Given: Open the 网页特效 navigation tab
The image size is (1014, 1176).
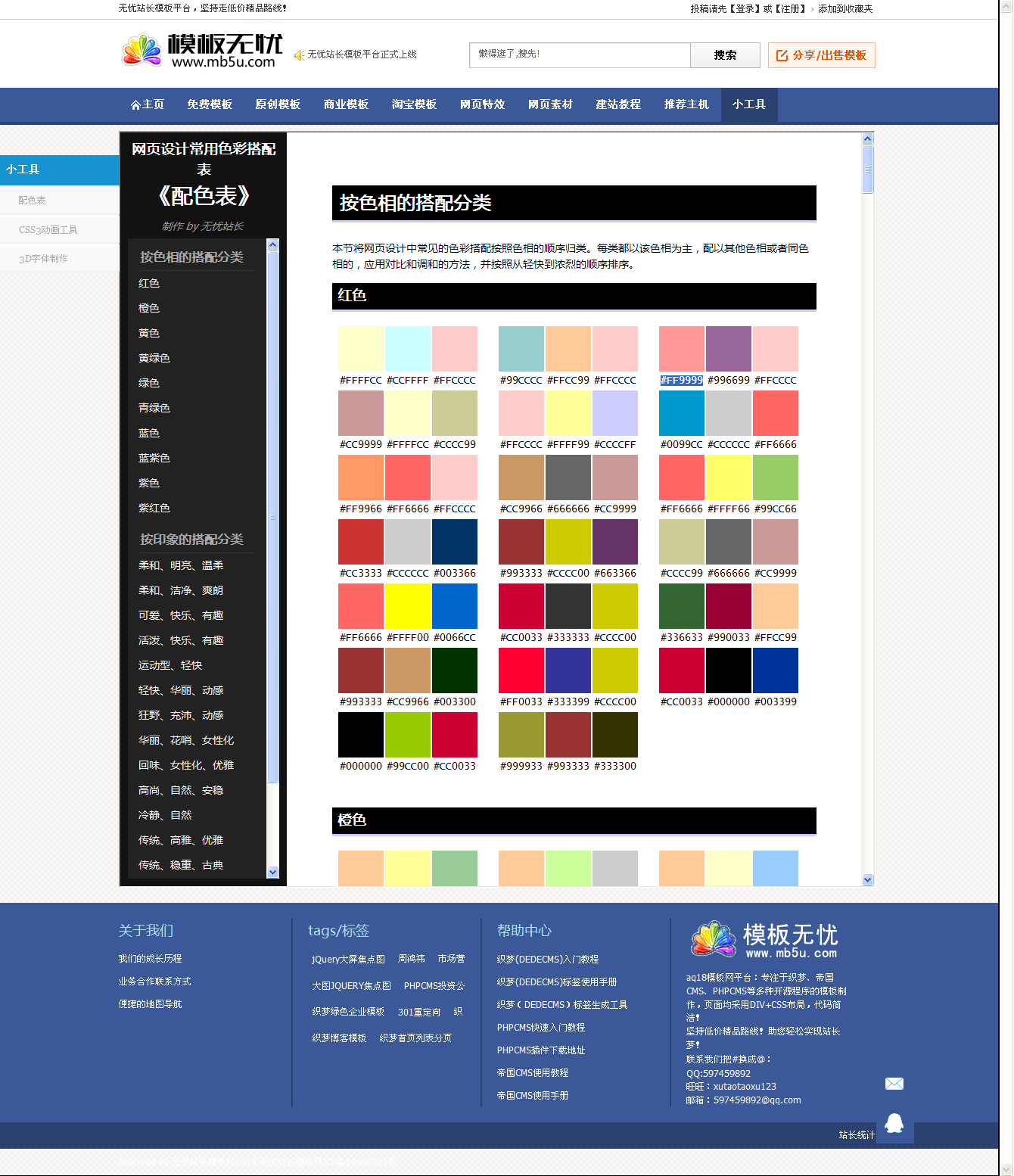Looking at the screenshot, I should click(x=482, y=105).
